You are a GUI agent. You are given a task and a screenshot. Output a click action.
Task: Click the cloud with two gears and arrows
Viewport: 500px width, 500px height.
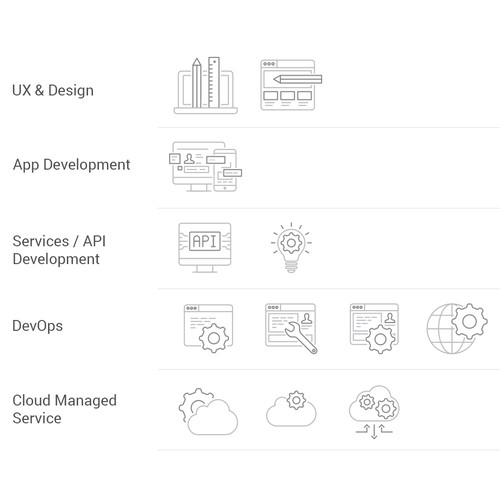click(374, 412)
